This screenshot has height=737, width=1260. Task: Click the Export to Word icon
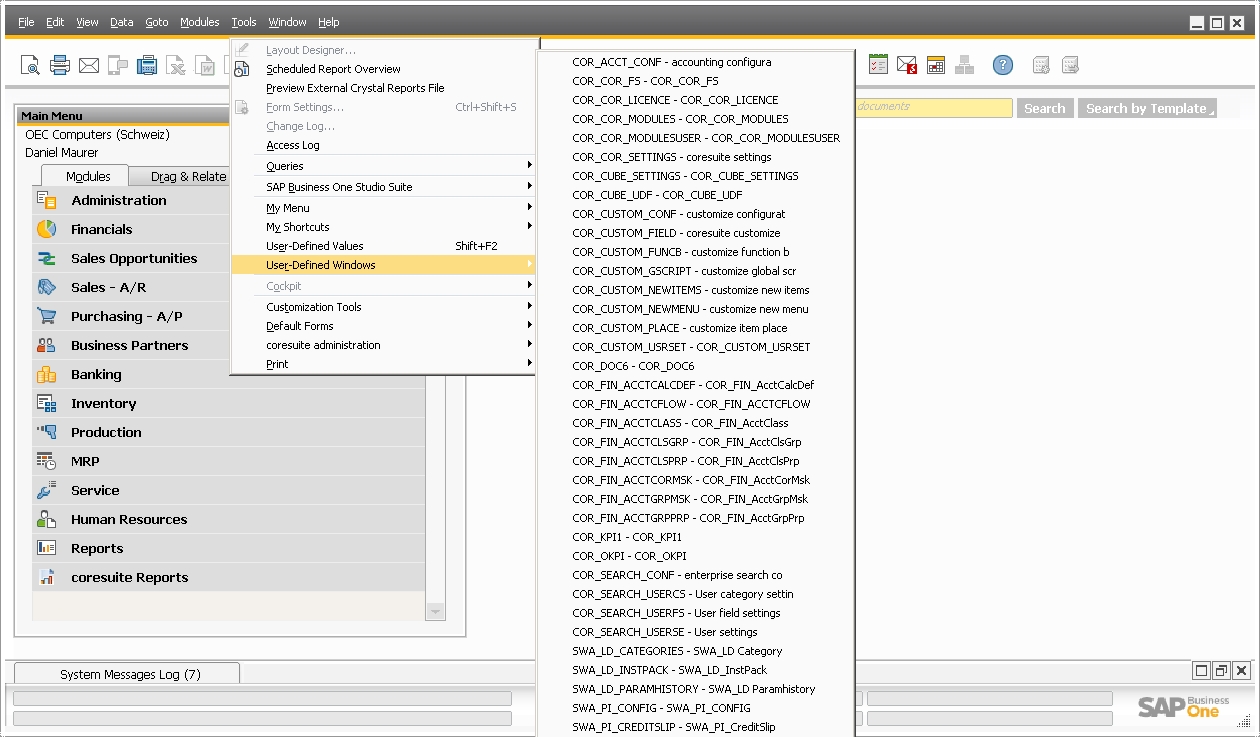point(205,65)
